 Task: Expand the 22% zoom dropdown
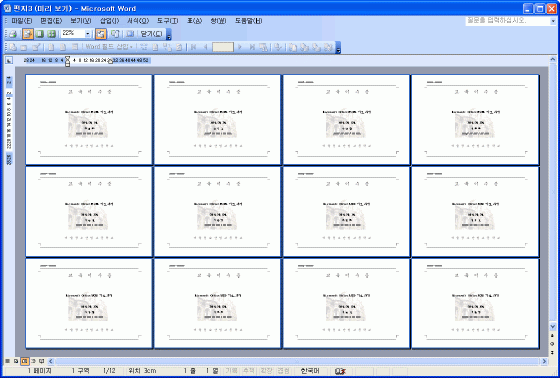coord(88,34)
